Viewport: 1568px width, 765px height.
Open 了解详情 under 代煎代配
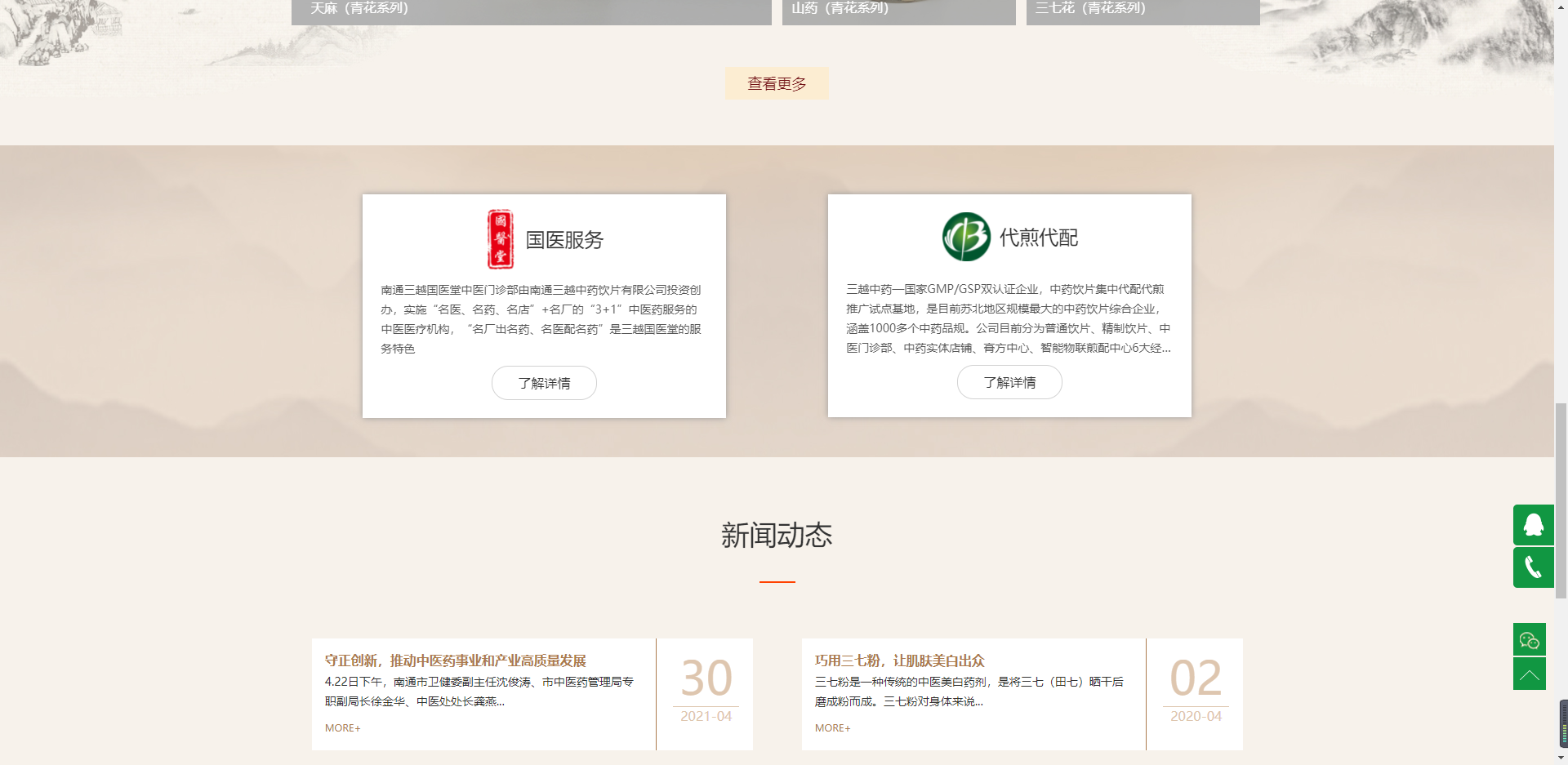[x=1009, y=382]
